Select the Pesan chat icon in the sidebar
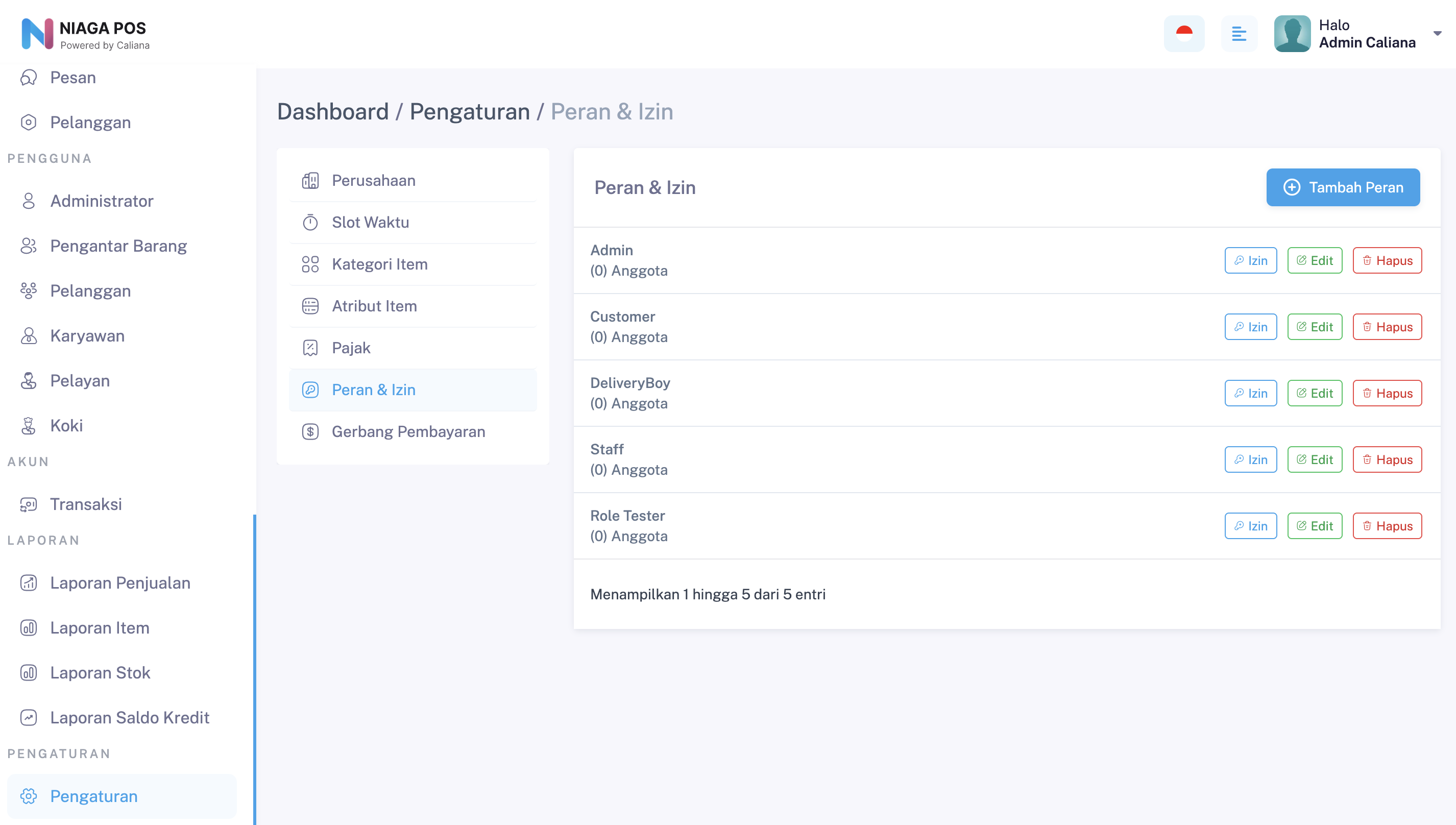This screenshot has height=825, width=1456. (x=28, y=78)
